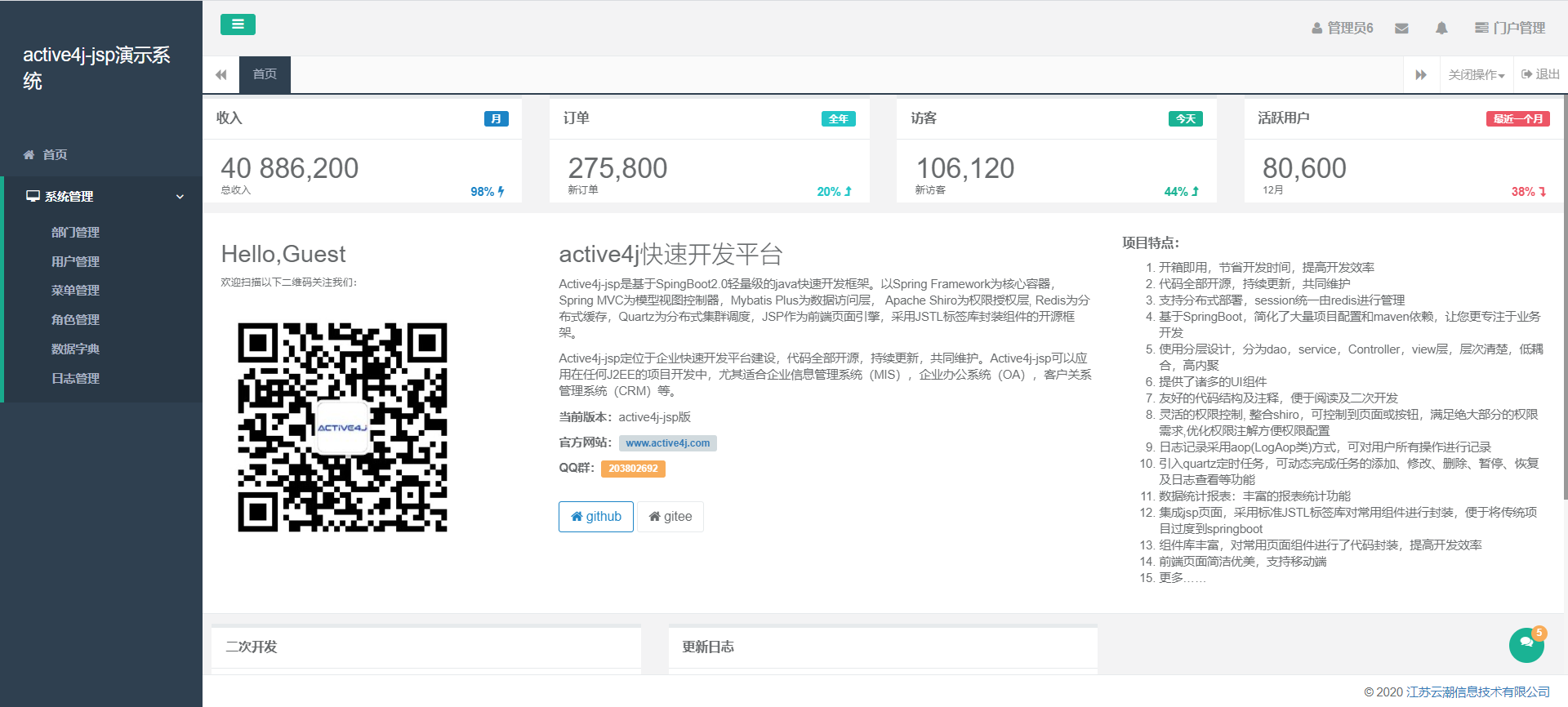The image size is (1568, 707).
Task: Go to 首页 in the sidebar
Action: point(55,154)
